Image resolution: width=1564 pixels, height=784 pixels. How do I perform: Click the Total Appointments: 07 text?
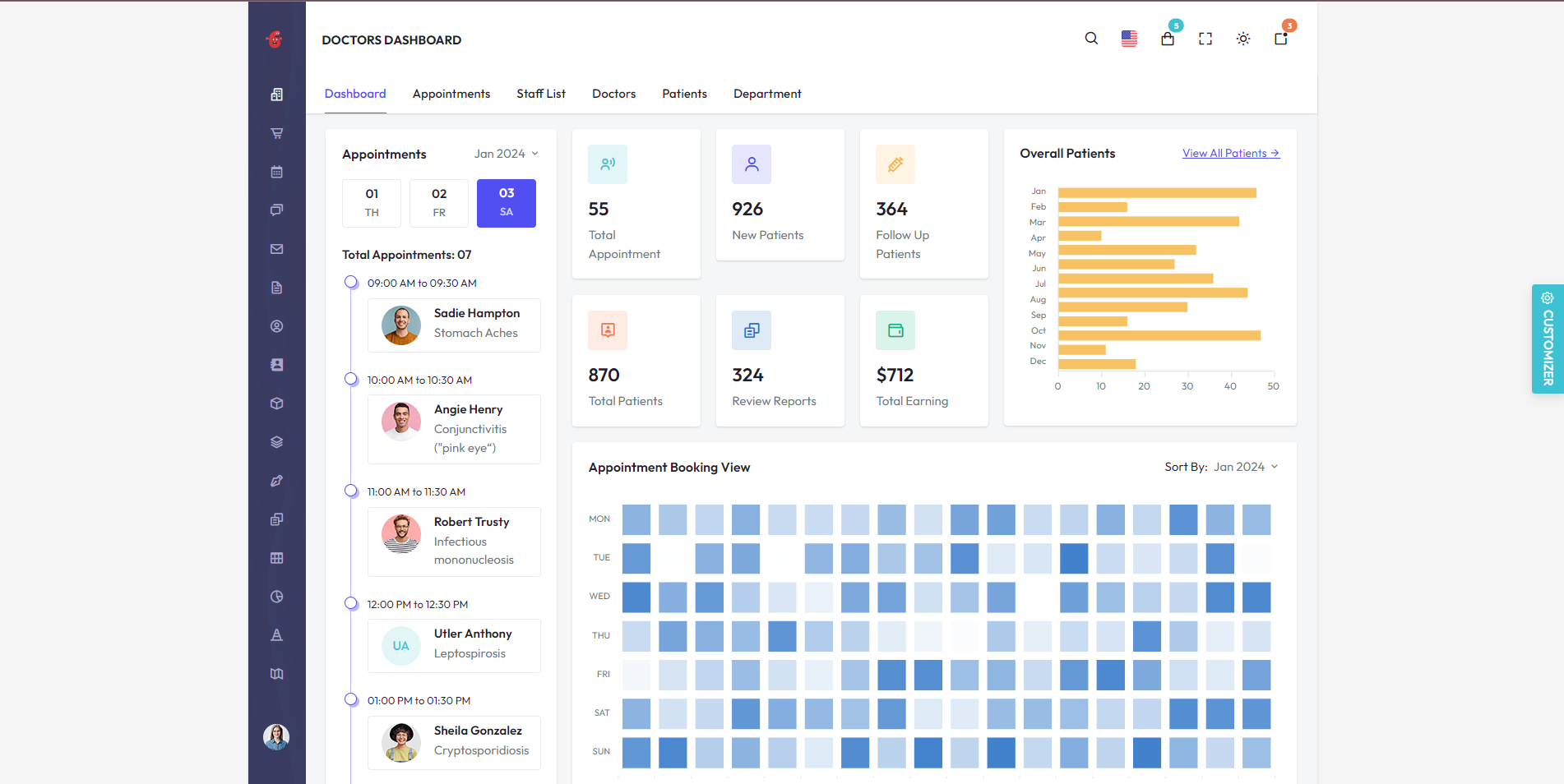click(407, 255)
